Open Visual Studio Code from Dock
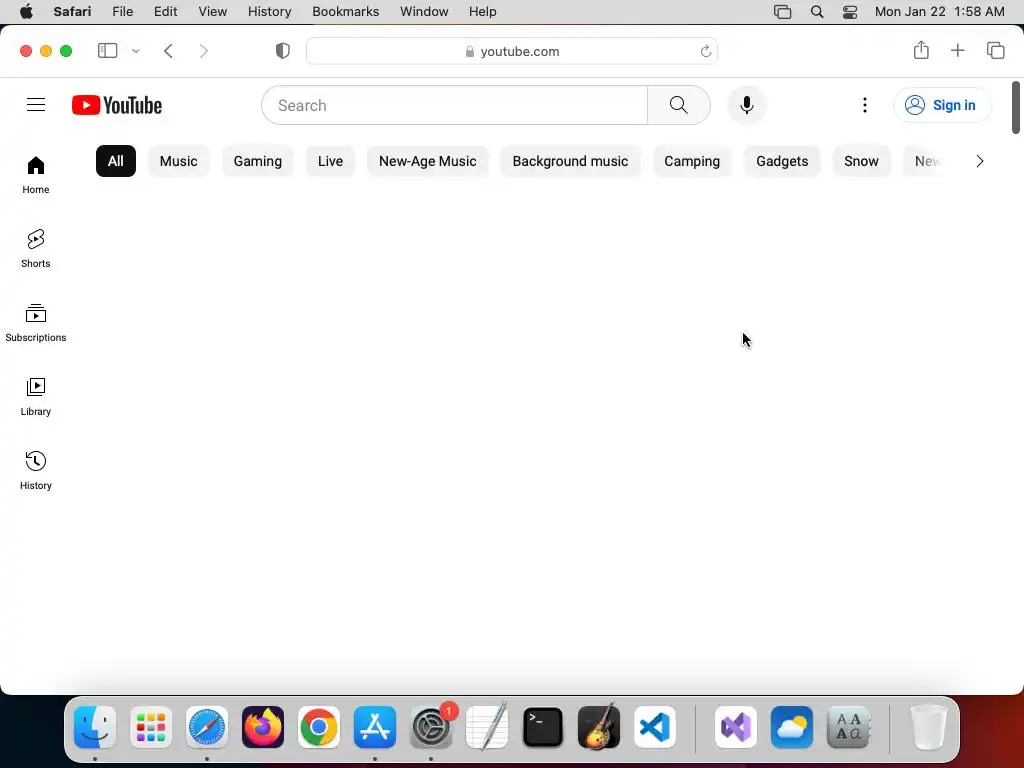This screenshot has width=1024, height=768. tap(655, 727)
